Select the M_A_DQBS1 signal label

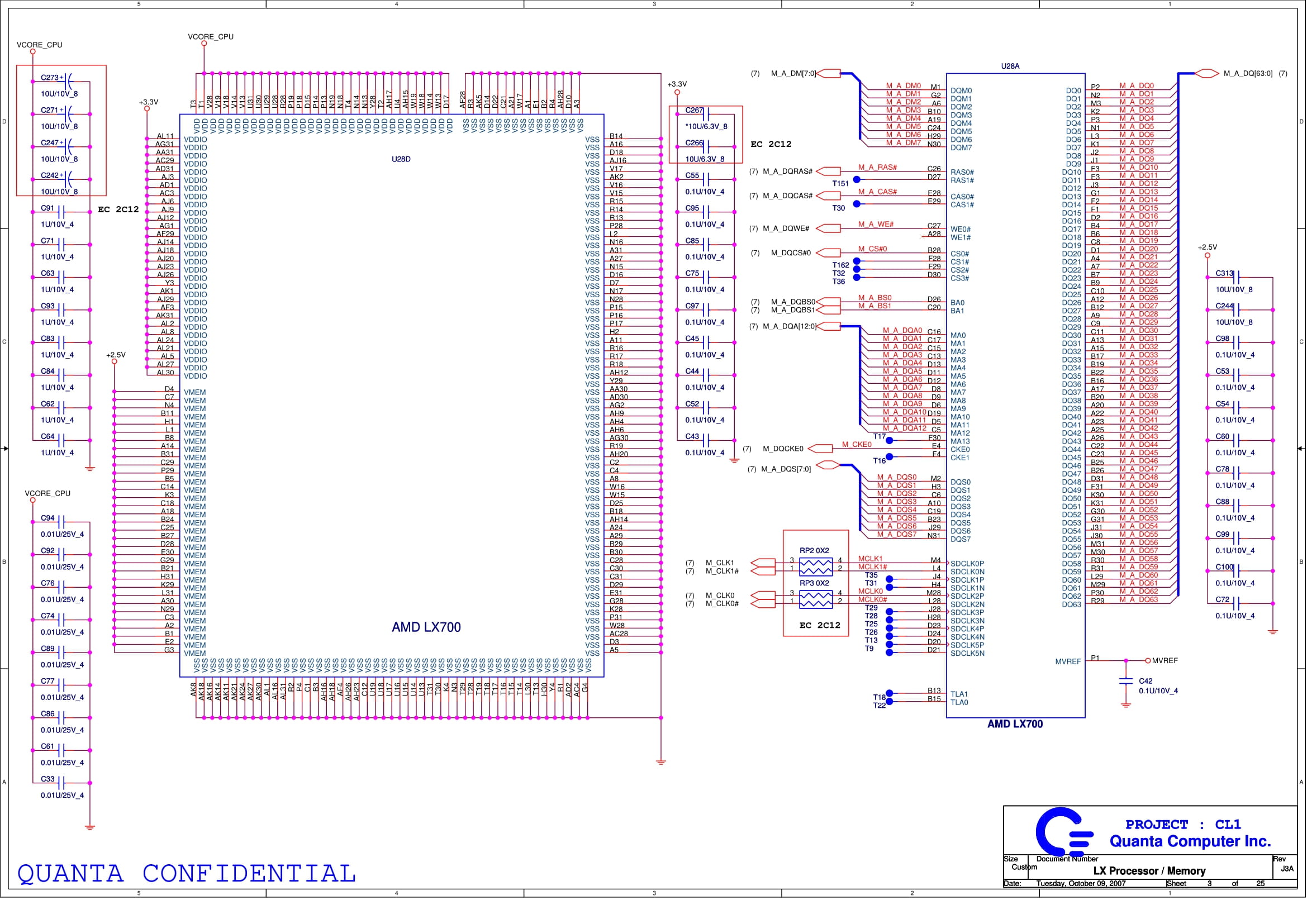[793, 310]
